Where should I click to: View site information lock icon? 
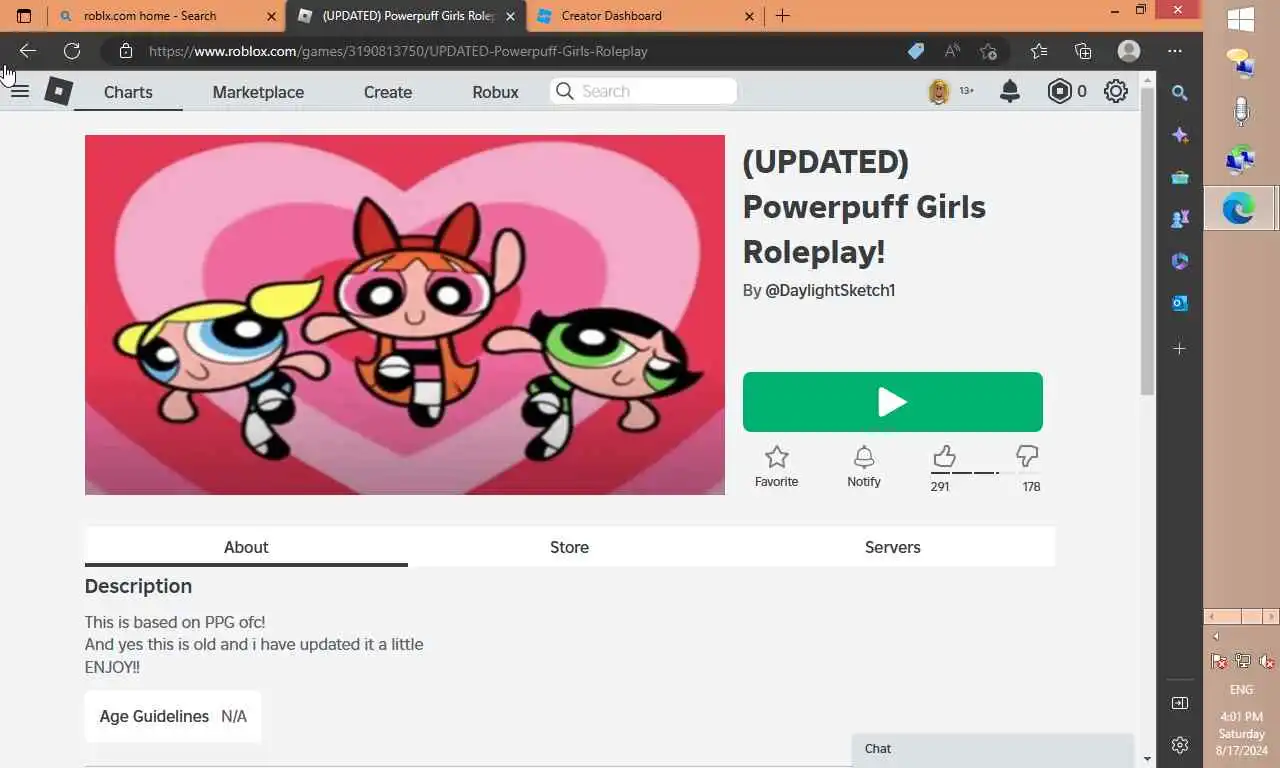(125, 51)
